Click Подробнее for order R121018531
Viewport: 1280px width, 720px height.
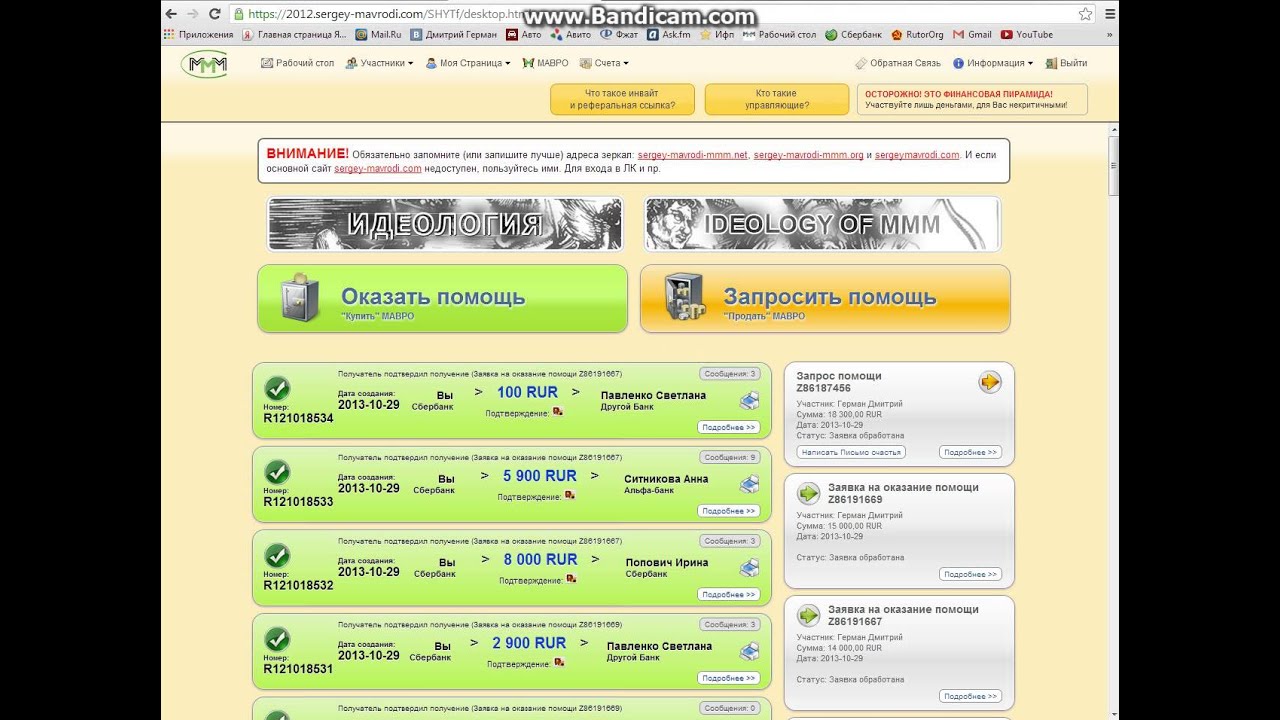click(728, 678)
